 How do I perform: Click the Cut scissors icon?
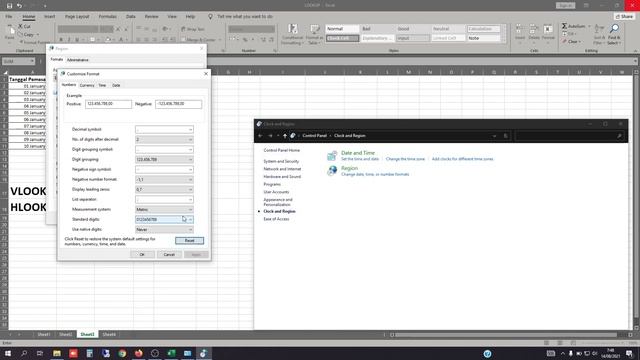[x=20, y=26]
